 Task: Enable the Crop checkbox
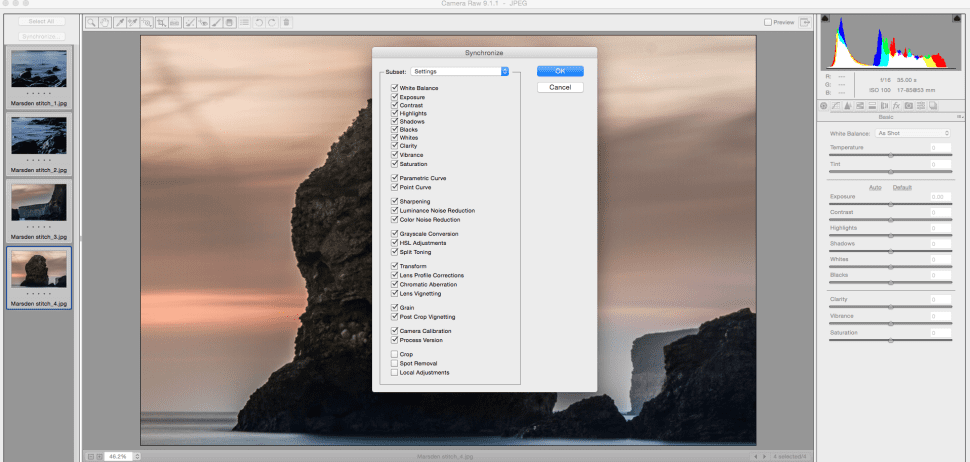[x=394, y=354]
